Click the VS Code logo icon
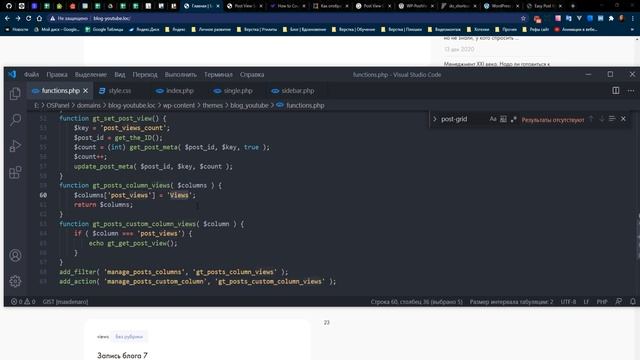The image size is (640, 360). click(12, 74)
